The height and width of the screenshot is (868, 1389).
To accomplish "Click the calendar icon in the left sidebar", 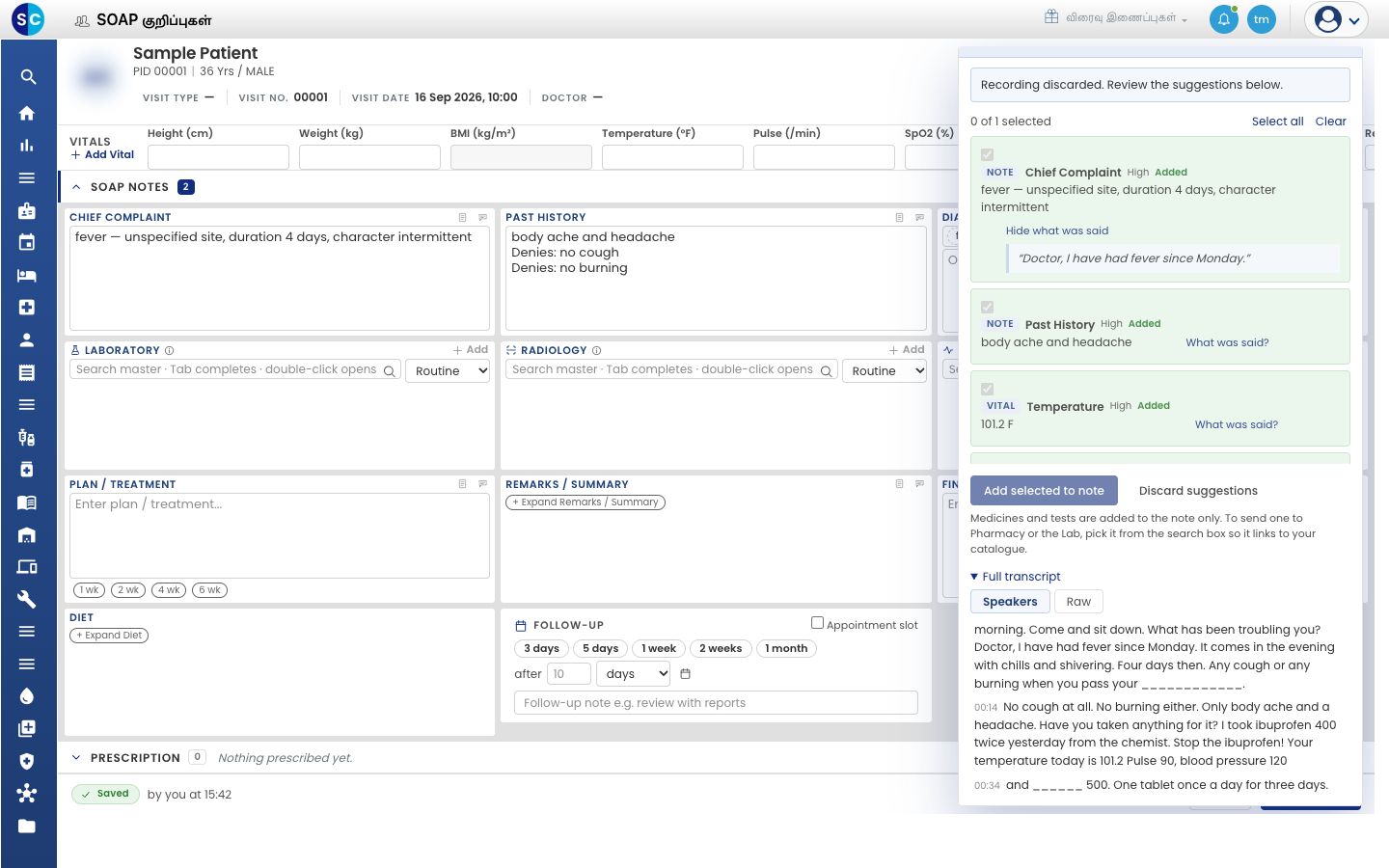I will point(27,243).
